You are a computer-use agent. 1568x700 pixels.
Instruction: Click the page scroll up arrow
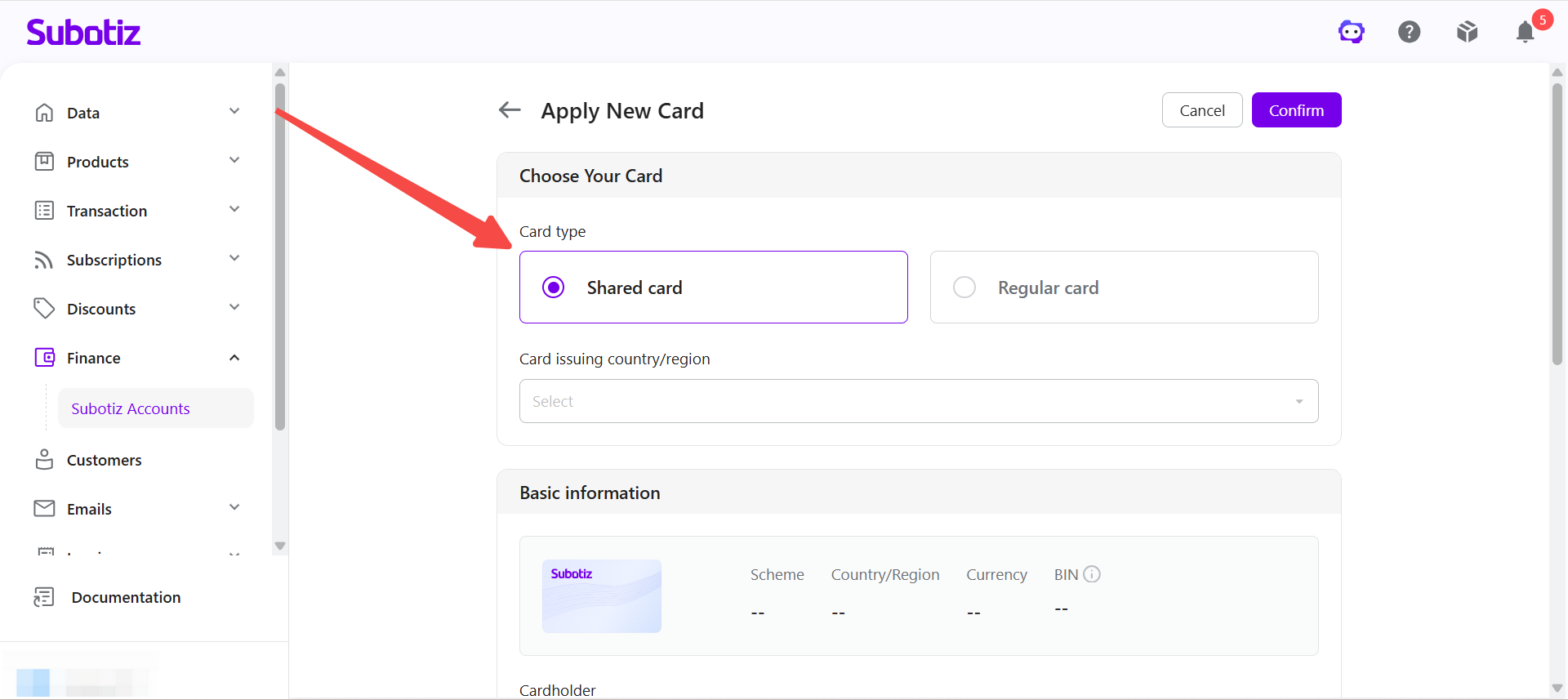[1557, 73]
